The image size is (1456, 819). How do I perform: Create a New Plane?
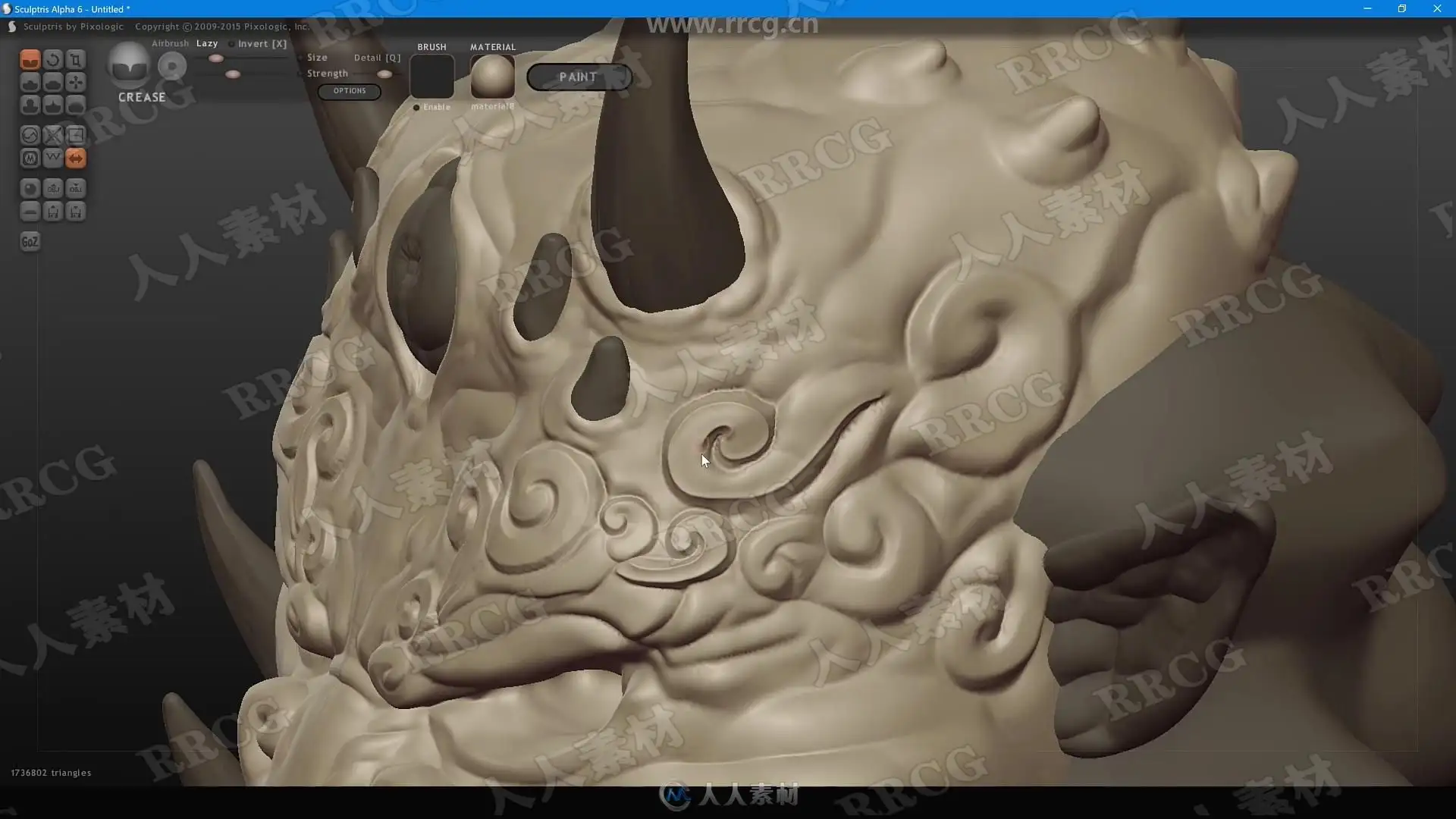pos(30,212)
